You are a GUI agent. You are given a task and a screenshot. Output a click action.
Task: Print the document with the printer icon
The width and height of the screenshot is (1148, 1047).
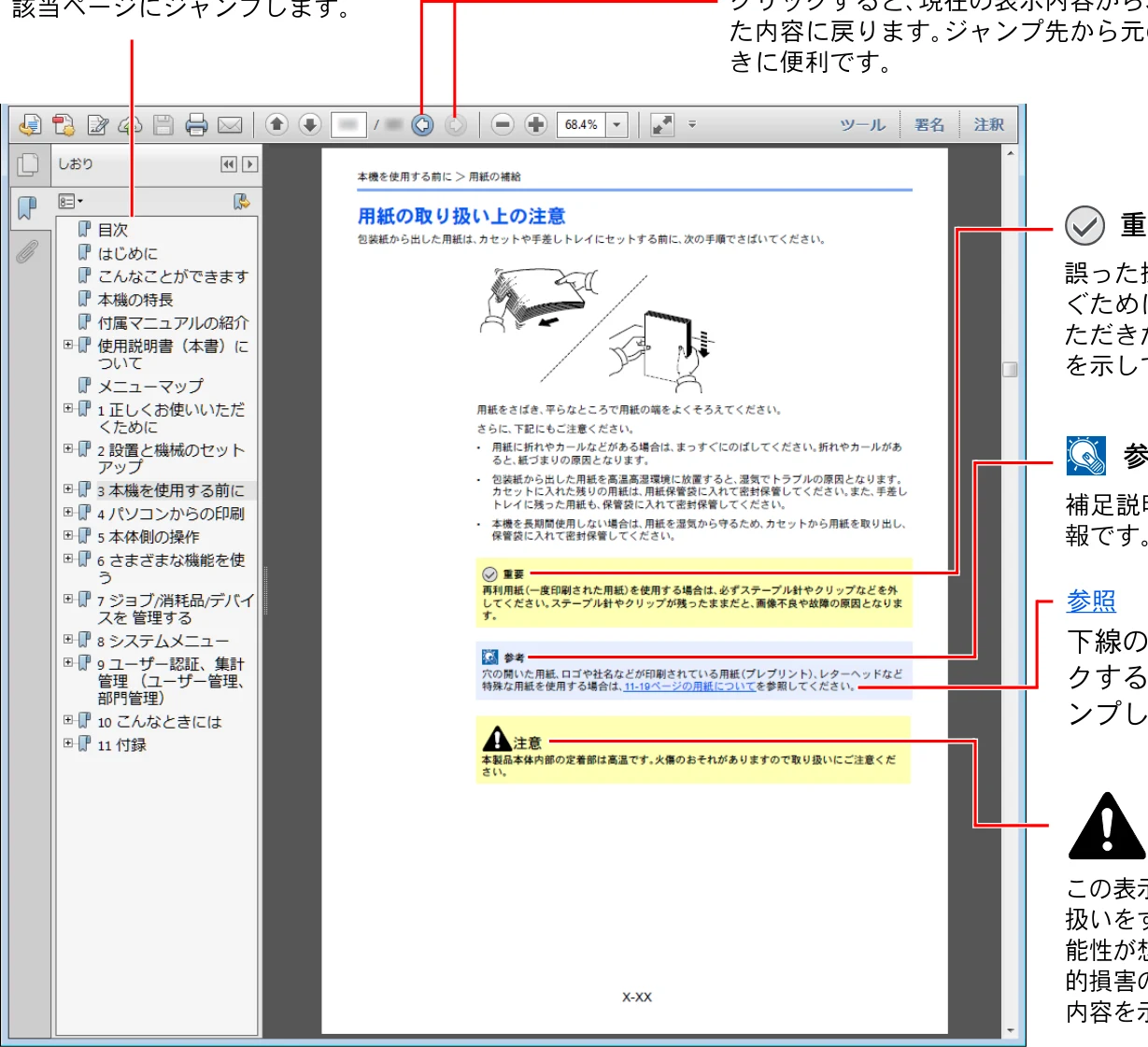tap(196, 125)
